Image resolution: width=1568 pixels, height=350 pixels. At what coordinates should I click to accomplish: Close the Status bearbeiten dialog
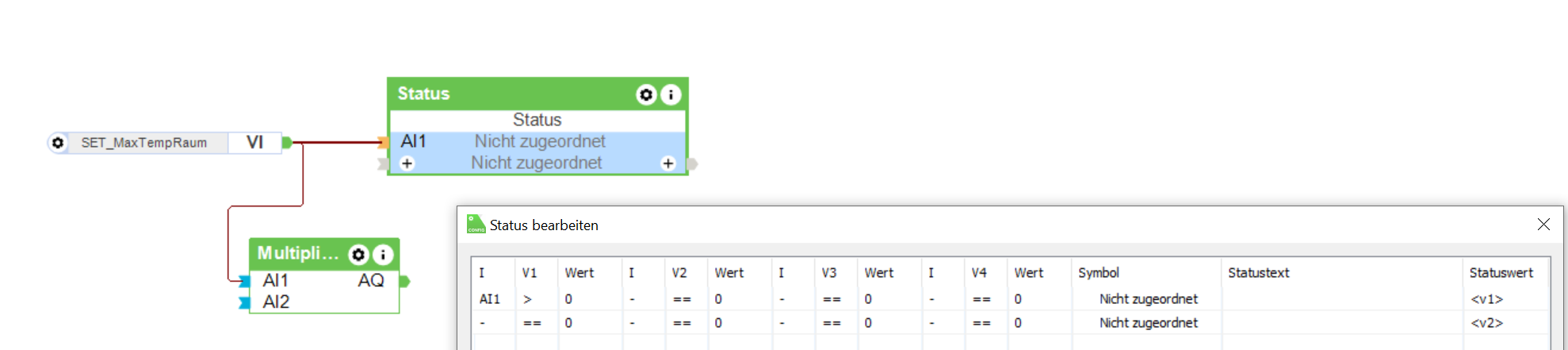point(1543,225)
